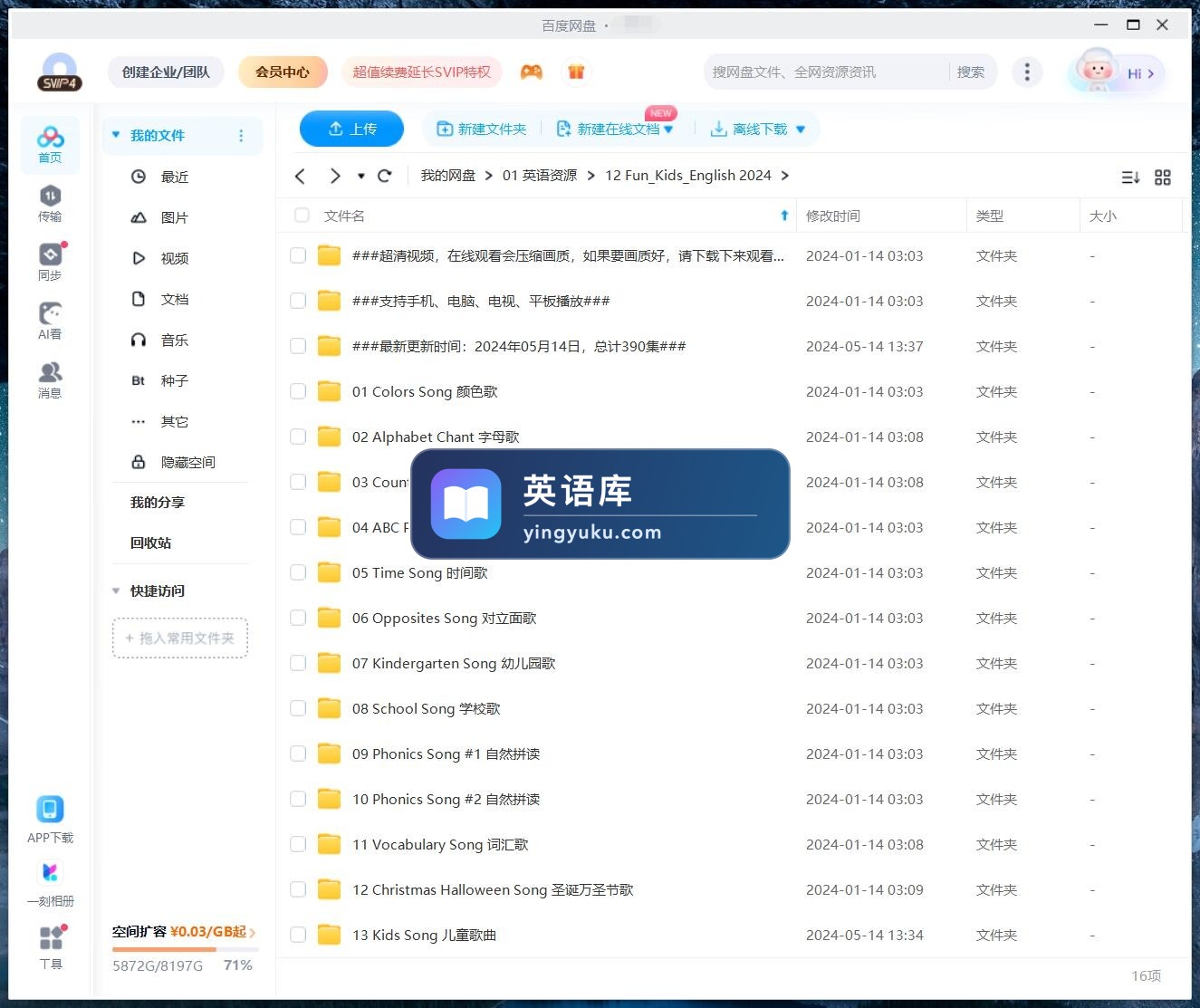Click the 超值续费延长SVIP特权 link
The height and width of the screenshot is (1008, 1200).
point(421,72)
